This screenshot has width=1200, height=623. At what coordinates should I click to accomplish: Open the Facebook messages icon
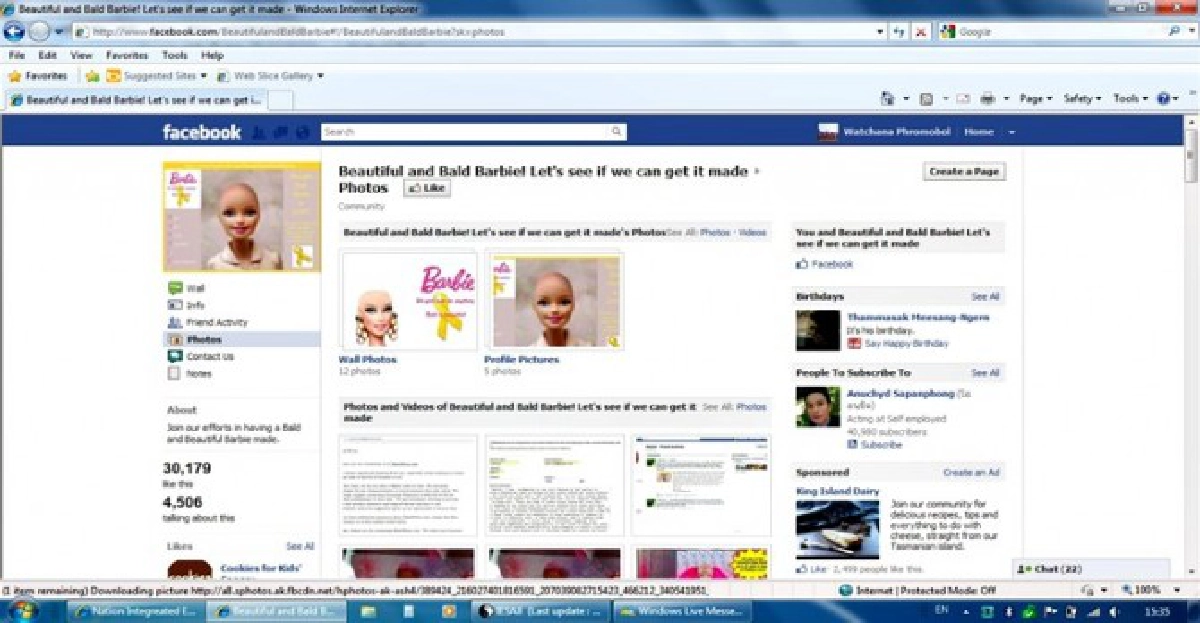coord(280,132)
